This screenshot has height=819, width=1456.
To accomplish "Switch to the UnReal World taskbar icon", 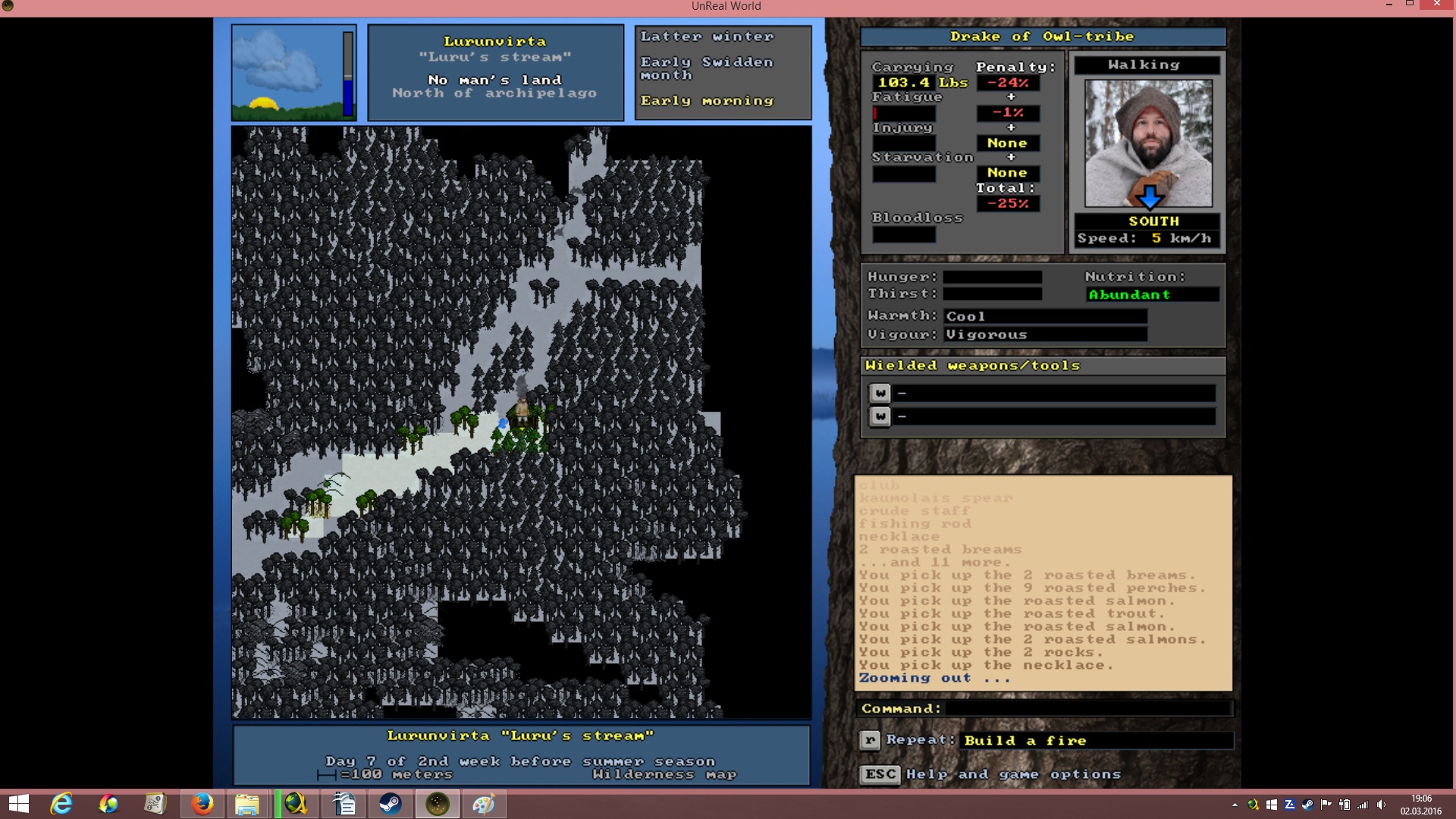I will pyautogui.click(x=438, y=804).
